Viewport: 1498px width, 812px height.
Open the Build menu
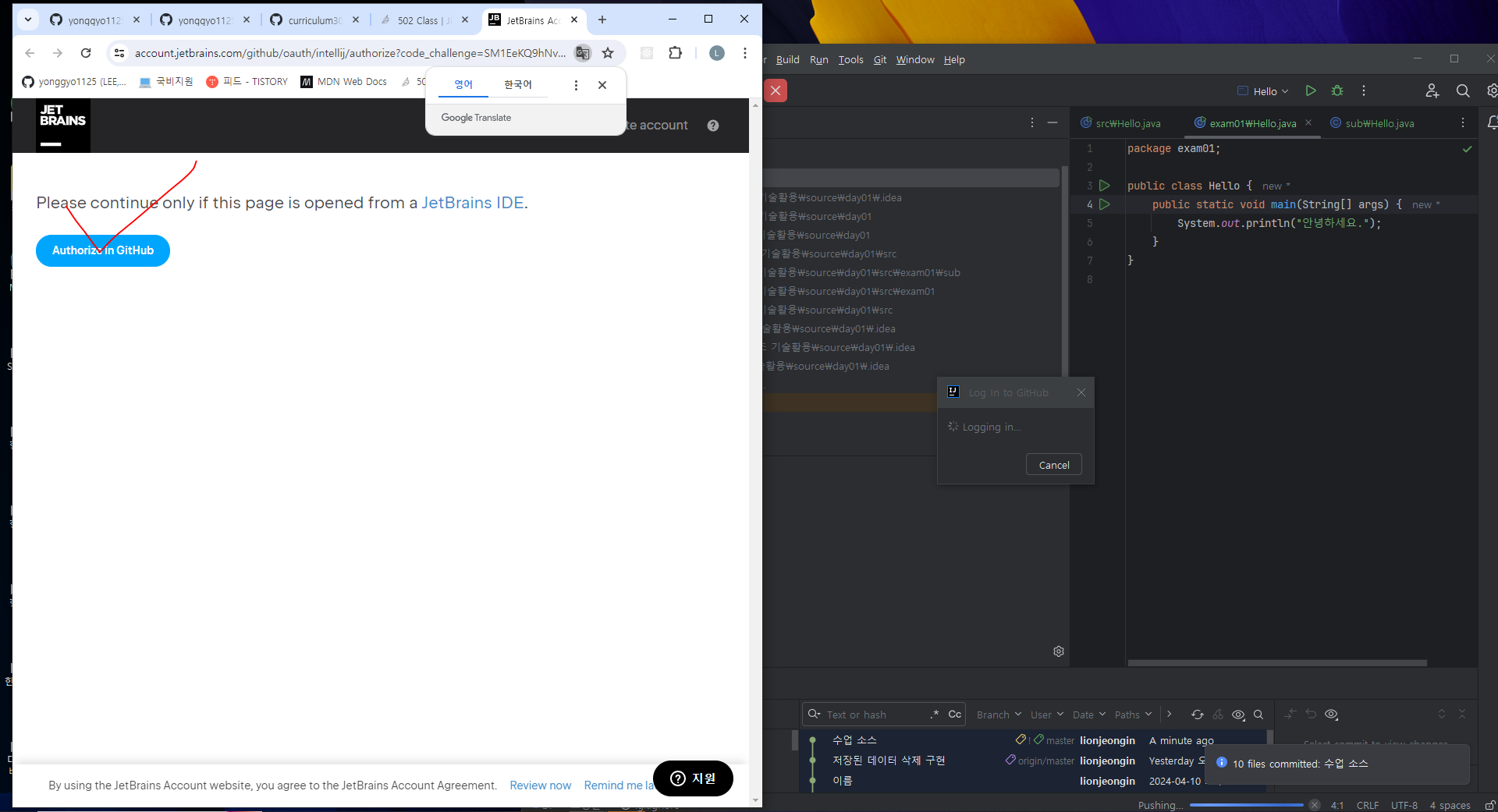[x=787, y=59]
